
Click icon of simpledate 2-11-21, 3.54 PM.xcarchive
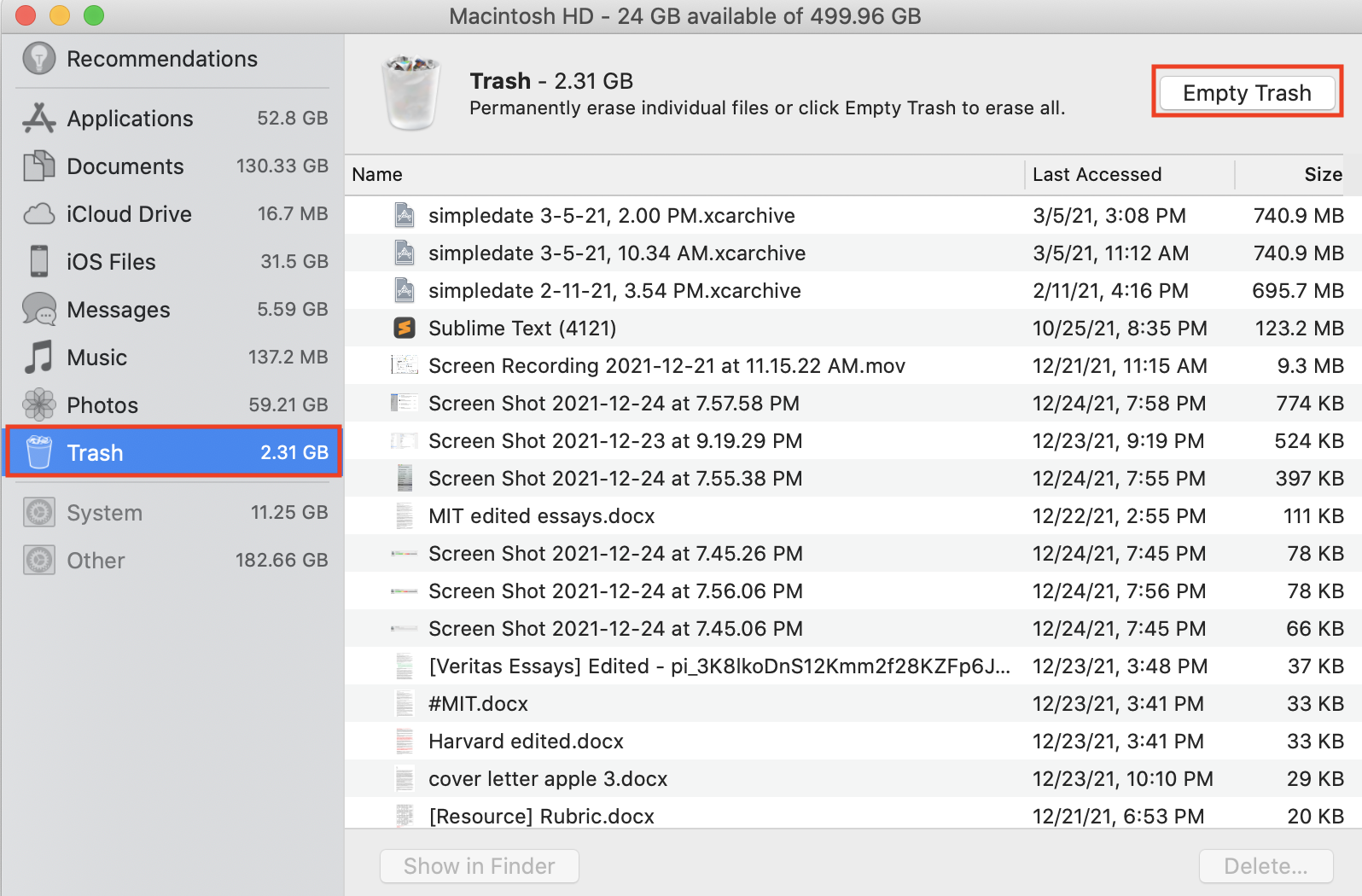click(x=405, y=290)
